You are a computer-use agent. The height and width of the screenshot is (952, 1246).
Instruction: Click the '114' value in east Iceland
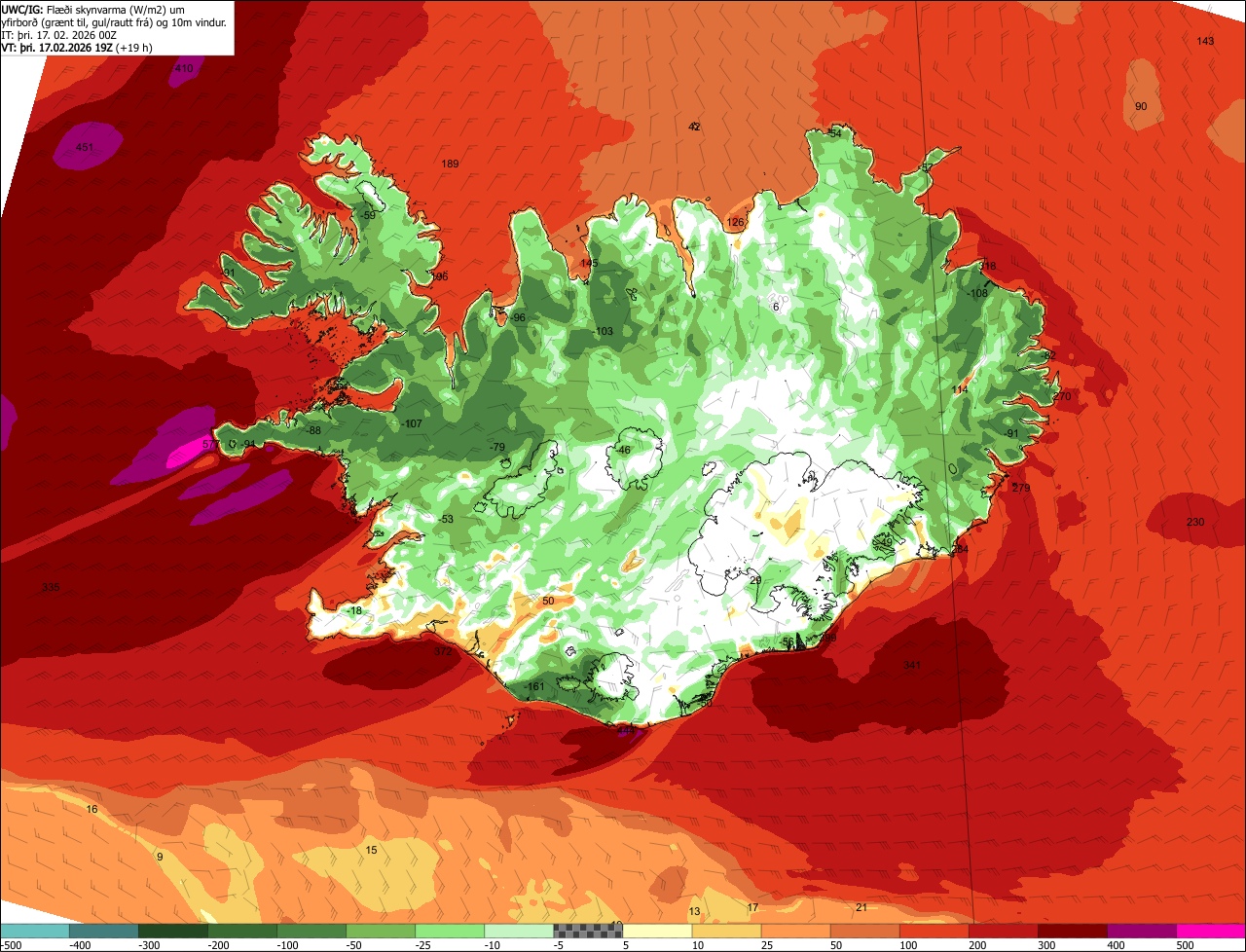click(960, 390)
